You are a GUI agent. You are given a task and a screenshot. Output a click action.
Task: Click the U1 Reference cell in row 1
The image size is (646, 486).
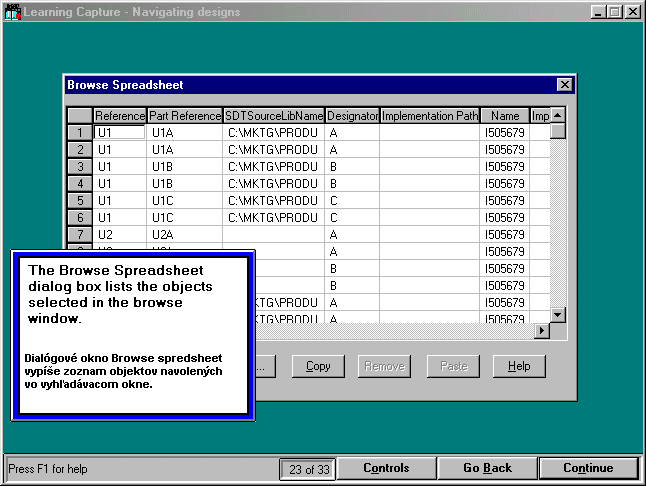pyautogui.click(x=119, y=132)
